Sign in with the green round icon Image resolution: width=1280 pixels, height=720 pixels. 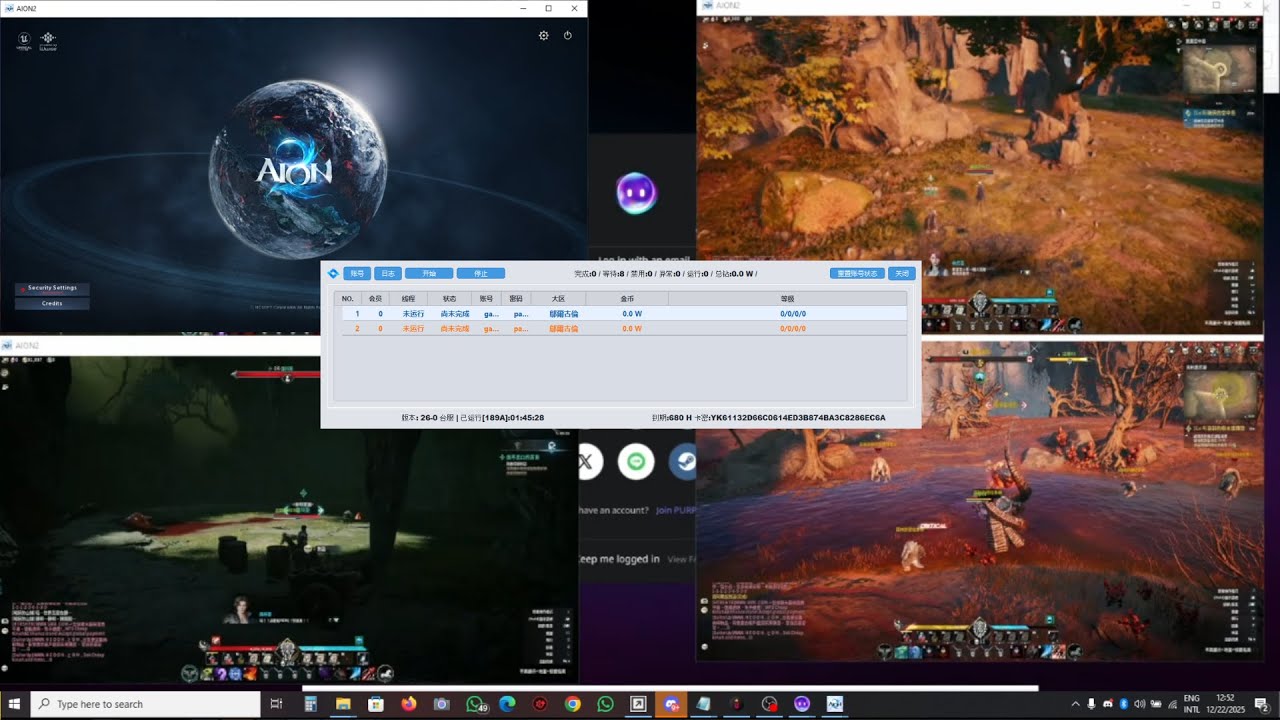pos(636,462)
